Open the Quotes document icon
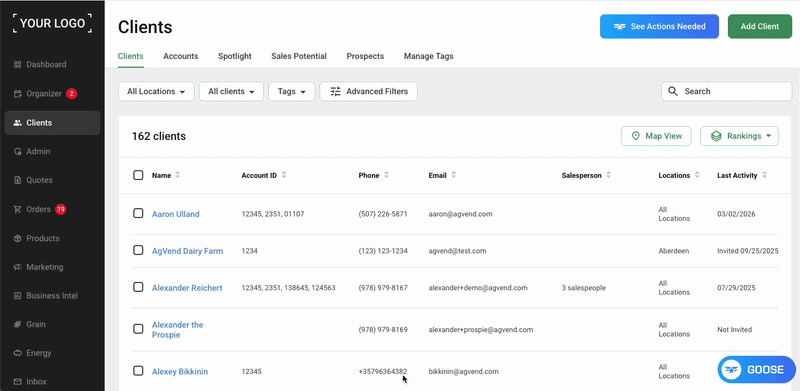 [x=17, y=180]
